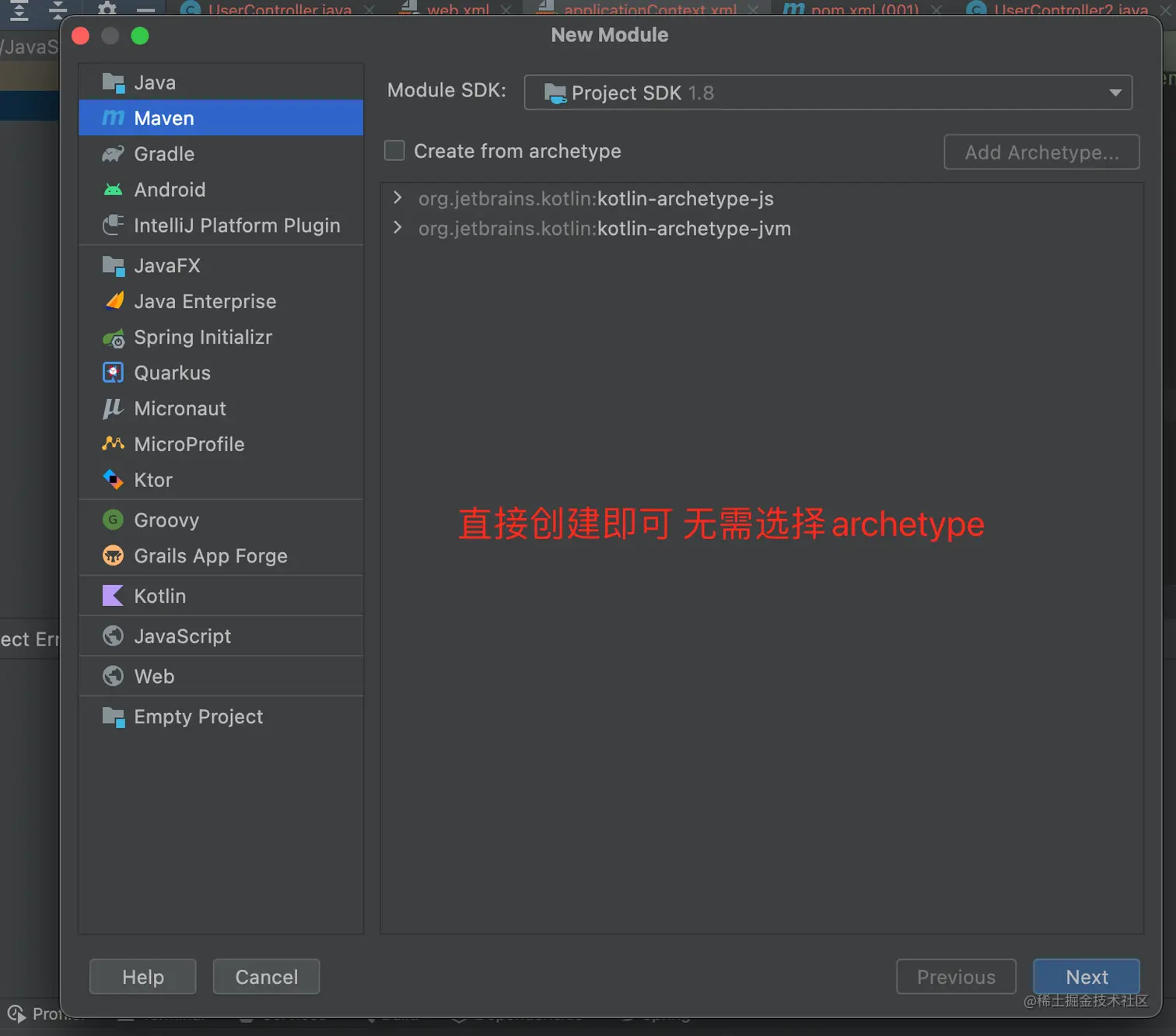Click the Spring Initializr icon

pos(114,338)
